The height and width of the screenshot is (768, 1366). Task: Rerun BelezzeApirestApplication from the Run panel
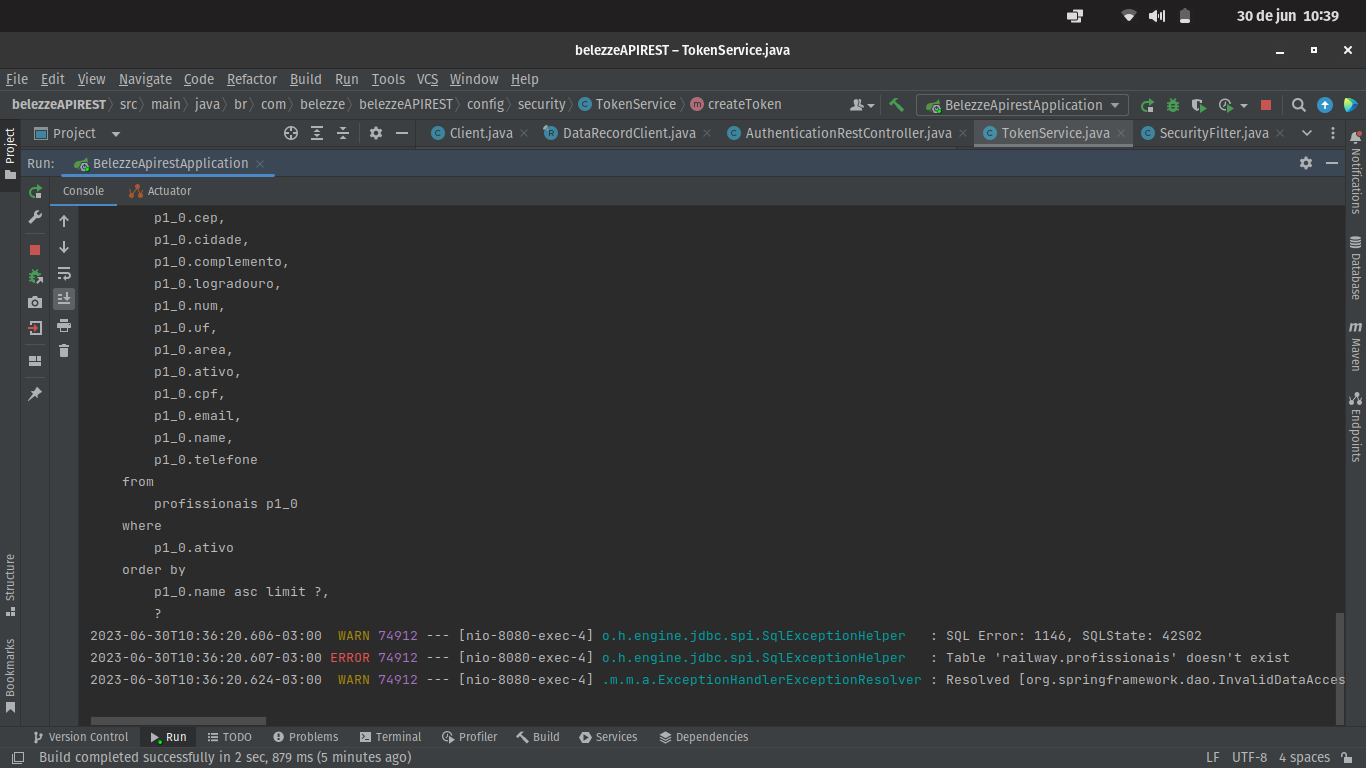[x=35, y=191]
